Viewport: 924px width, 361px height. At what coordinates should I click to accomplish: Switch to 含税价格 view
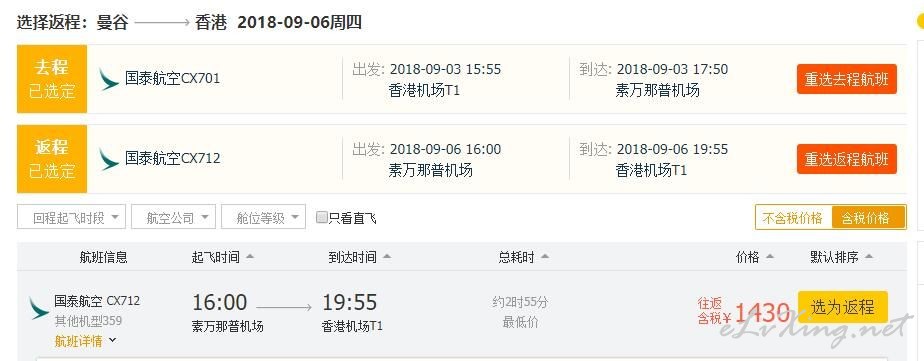pos(869,218)
